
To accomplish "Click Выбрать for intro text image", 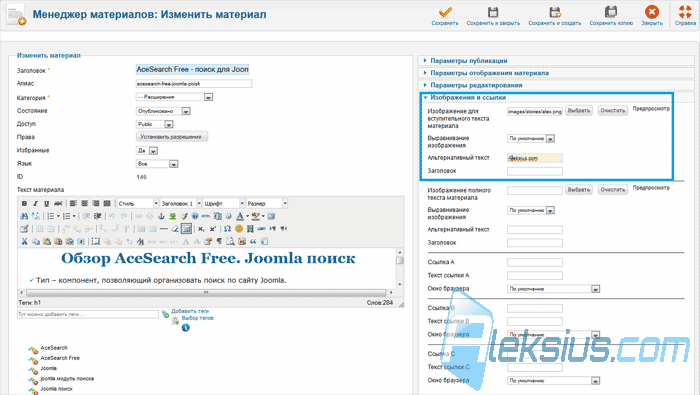I will click(579, 111).
